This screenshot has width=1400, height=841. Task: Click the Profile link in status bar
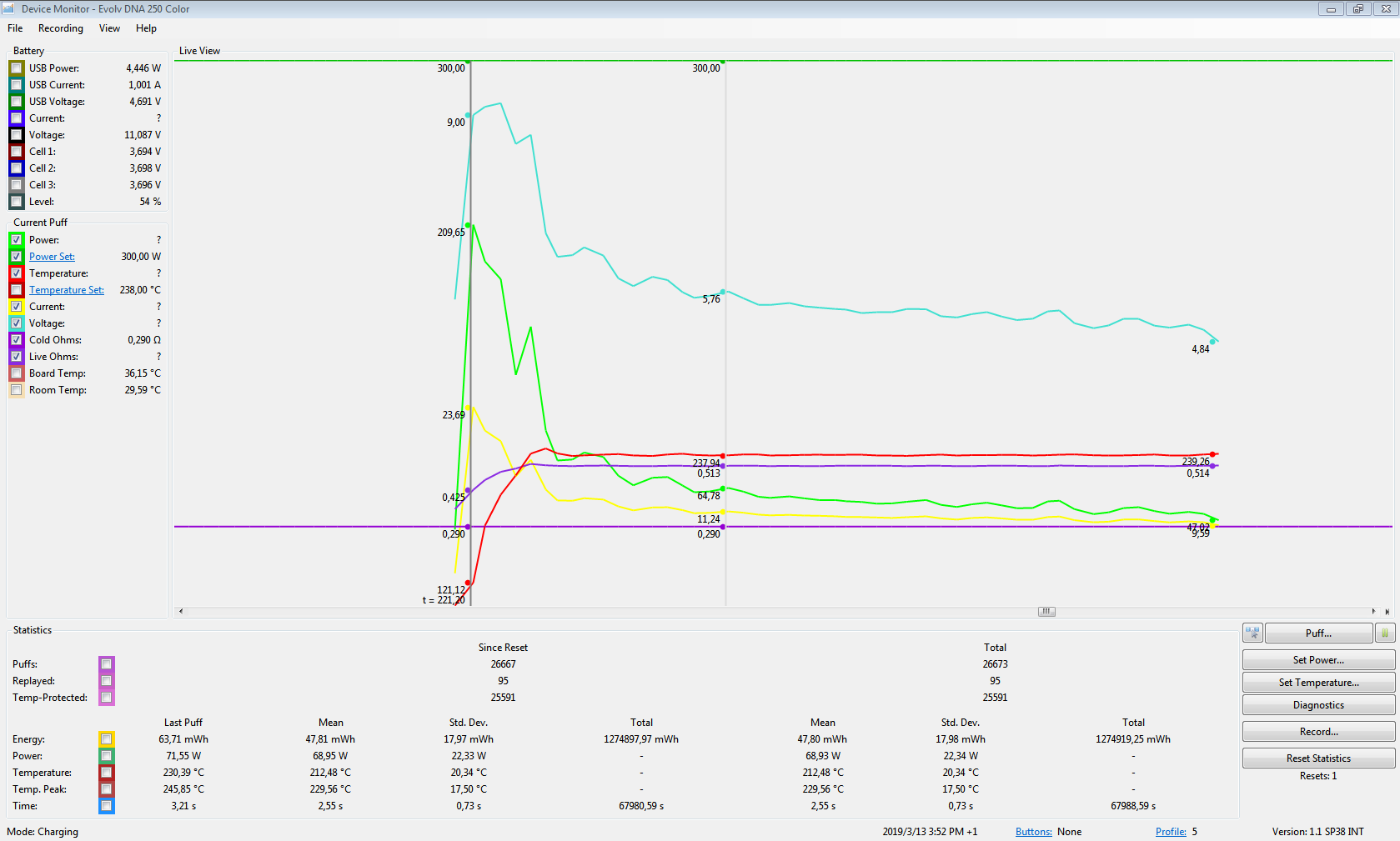(1170, 832)
